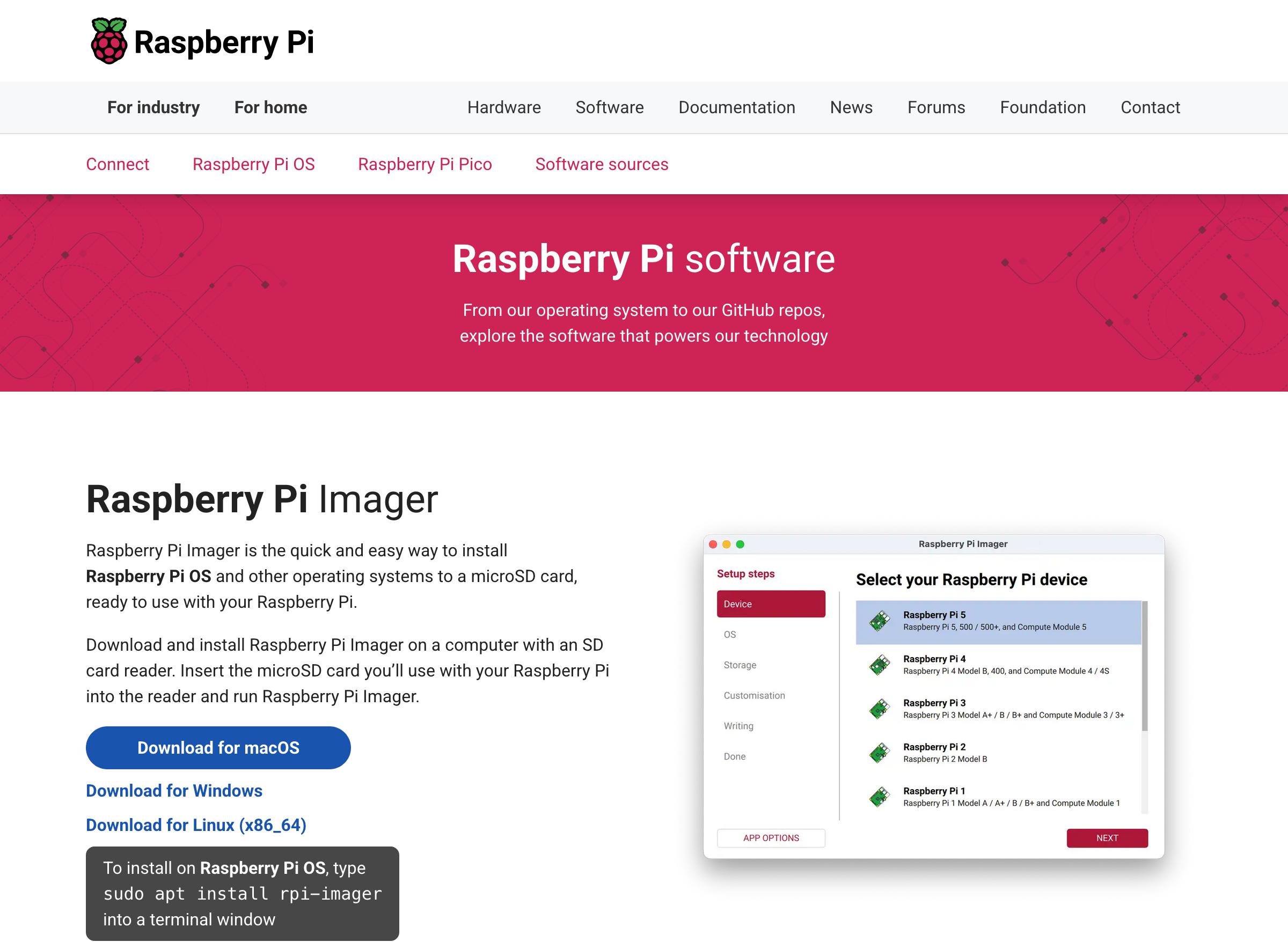This screenshot has width=1288, height=942.
Task: Switch to the Connect sub-navigation tab
Action: pyautogui.click(x=118, y=164)
